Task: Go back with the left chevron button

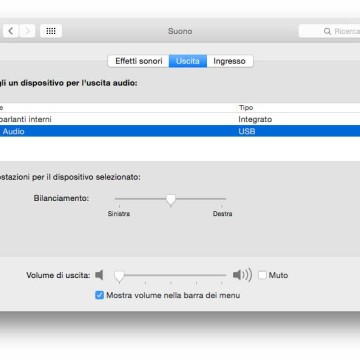Action: 11,31
